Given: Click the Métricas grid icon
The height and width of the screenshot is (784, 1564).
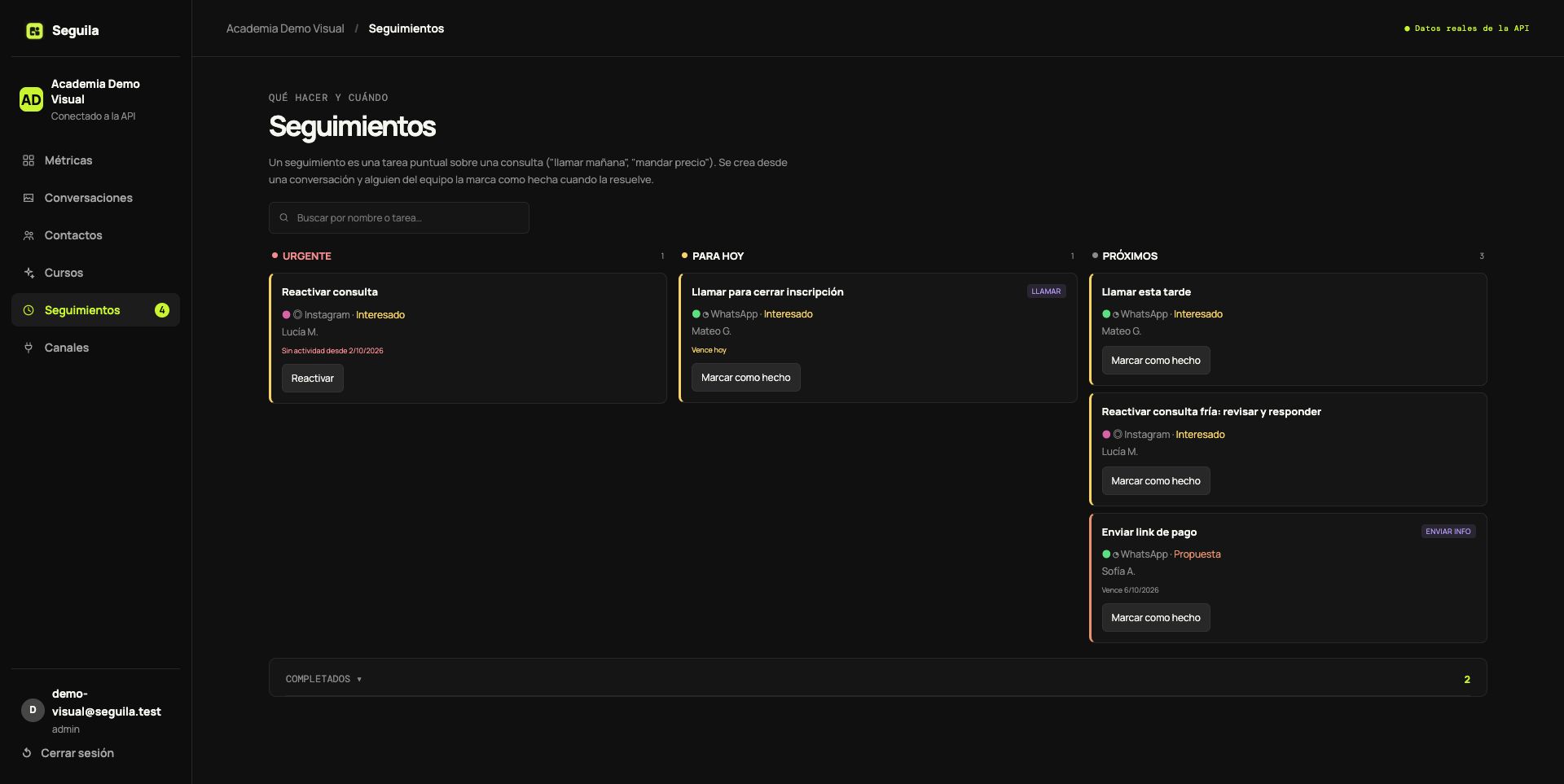Looking at the screenshot, I should tap(29, 160).
